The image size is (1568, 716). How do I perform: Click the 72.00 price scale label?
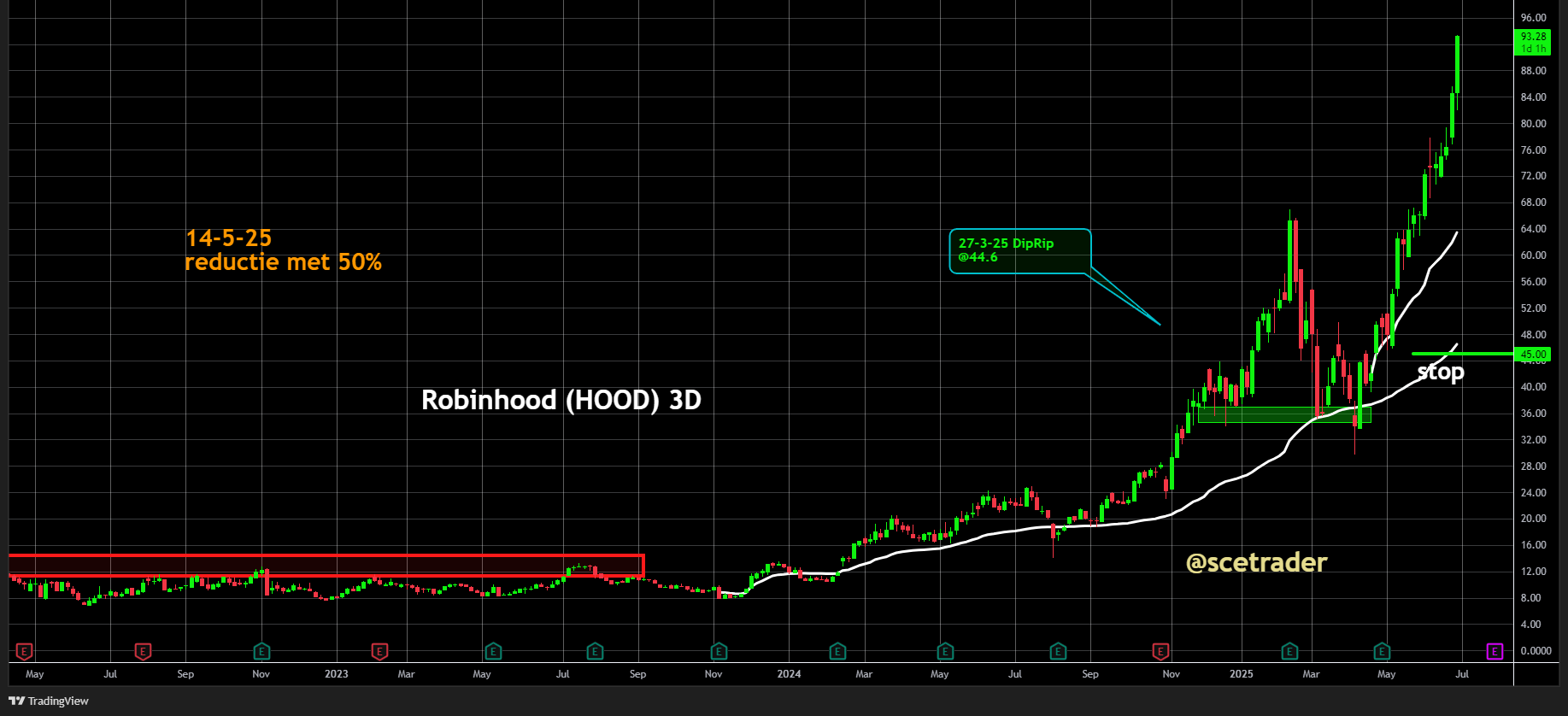pyautogui.click(x=1534, y=176)
